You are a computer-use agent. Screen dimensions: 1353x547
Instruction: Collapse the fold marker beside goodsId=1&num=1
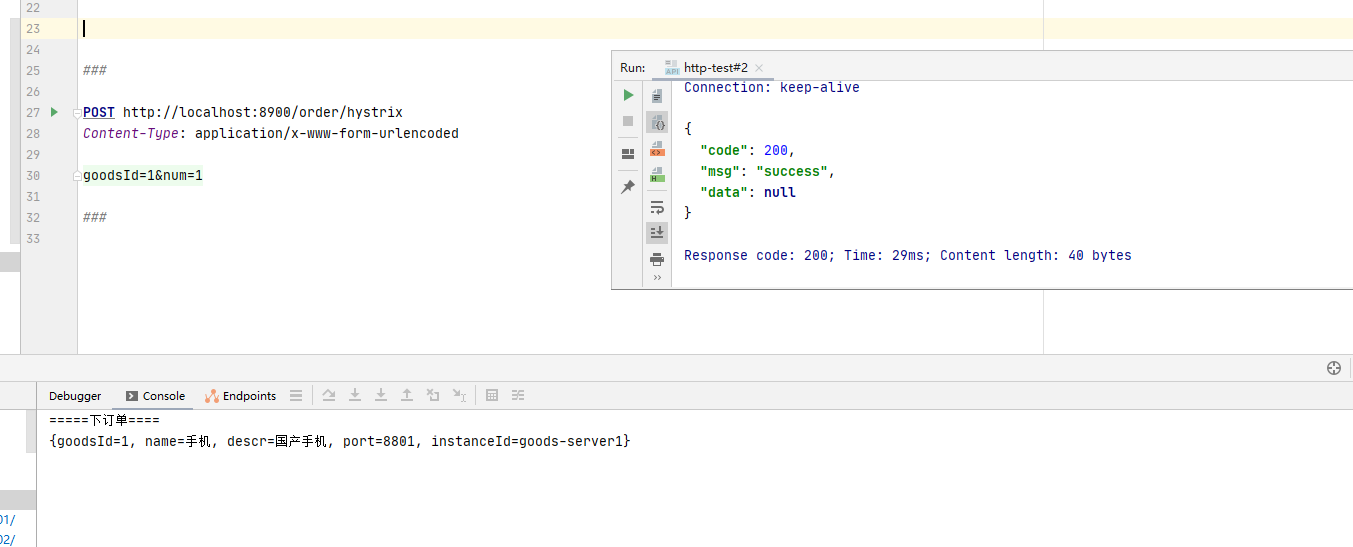point(77,177)
